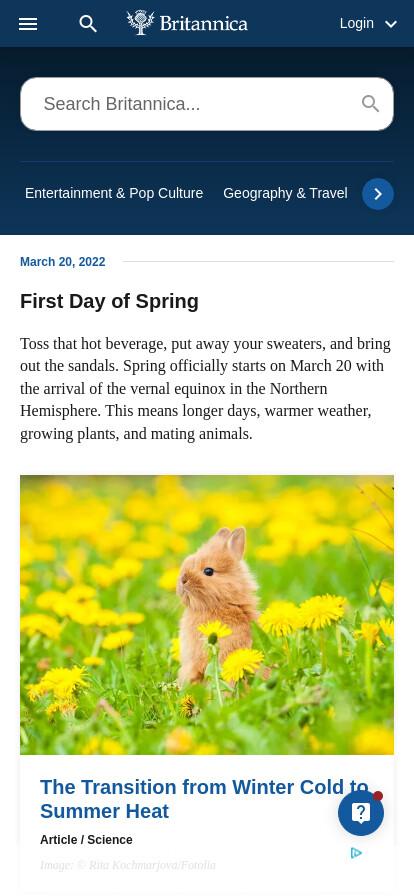Open the help question-mark chat bubble
This screenshot has height=896, width=414.
[x=361, y=813]
